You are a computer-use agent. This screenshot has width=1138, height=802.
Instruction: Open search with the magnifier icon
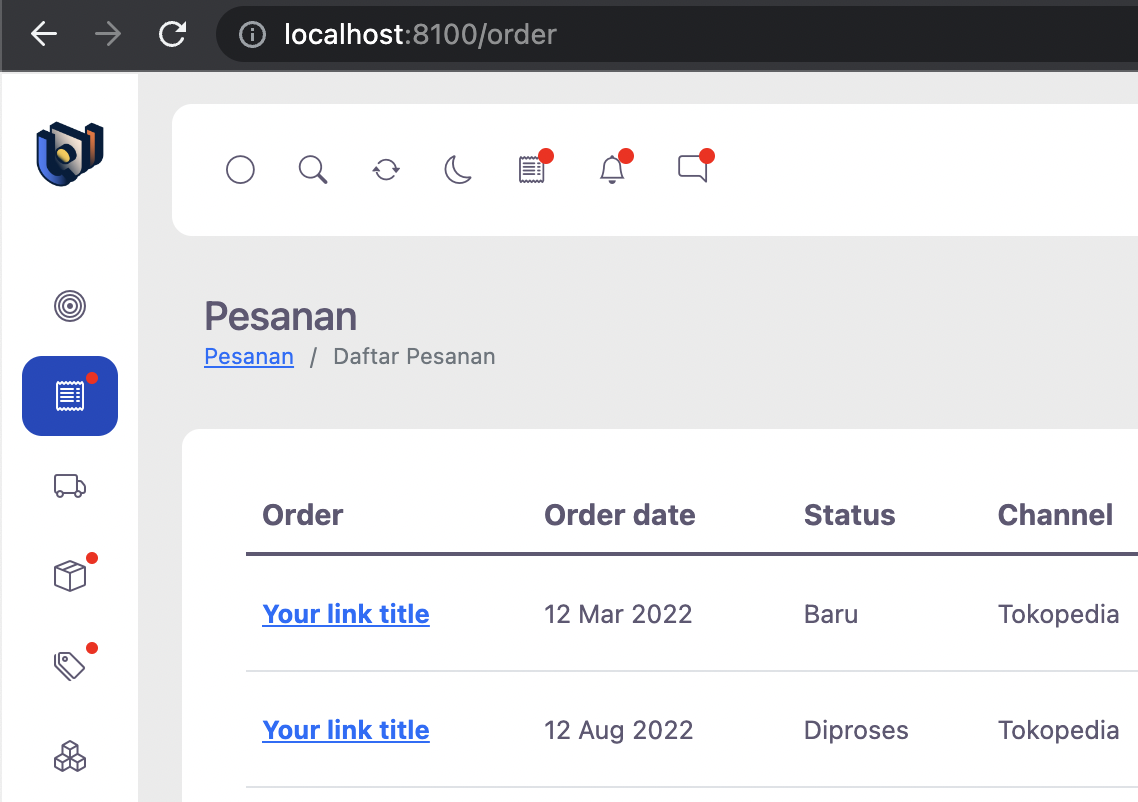click(x=313, y=170)
